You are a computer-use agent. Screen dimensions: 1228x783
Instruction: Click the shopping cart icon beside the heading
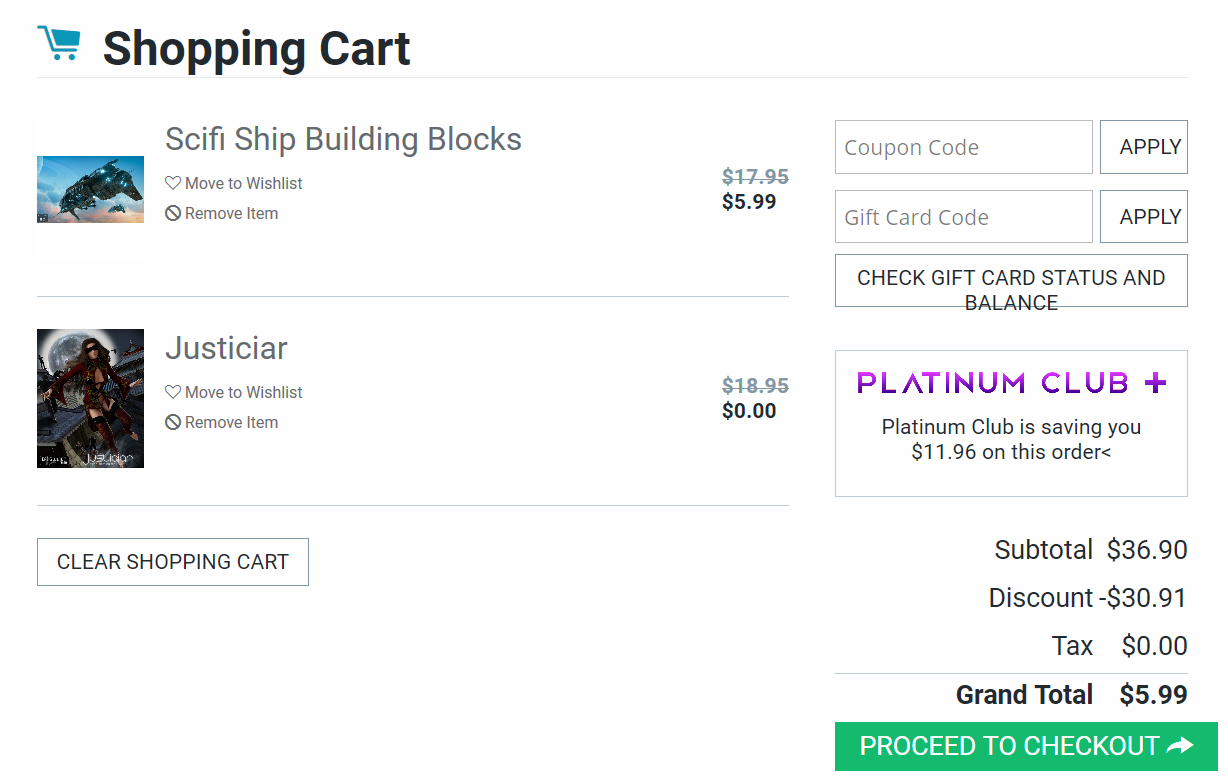coord(58,43)
